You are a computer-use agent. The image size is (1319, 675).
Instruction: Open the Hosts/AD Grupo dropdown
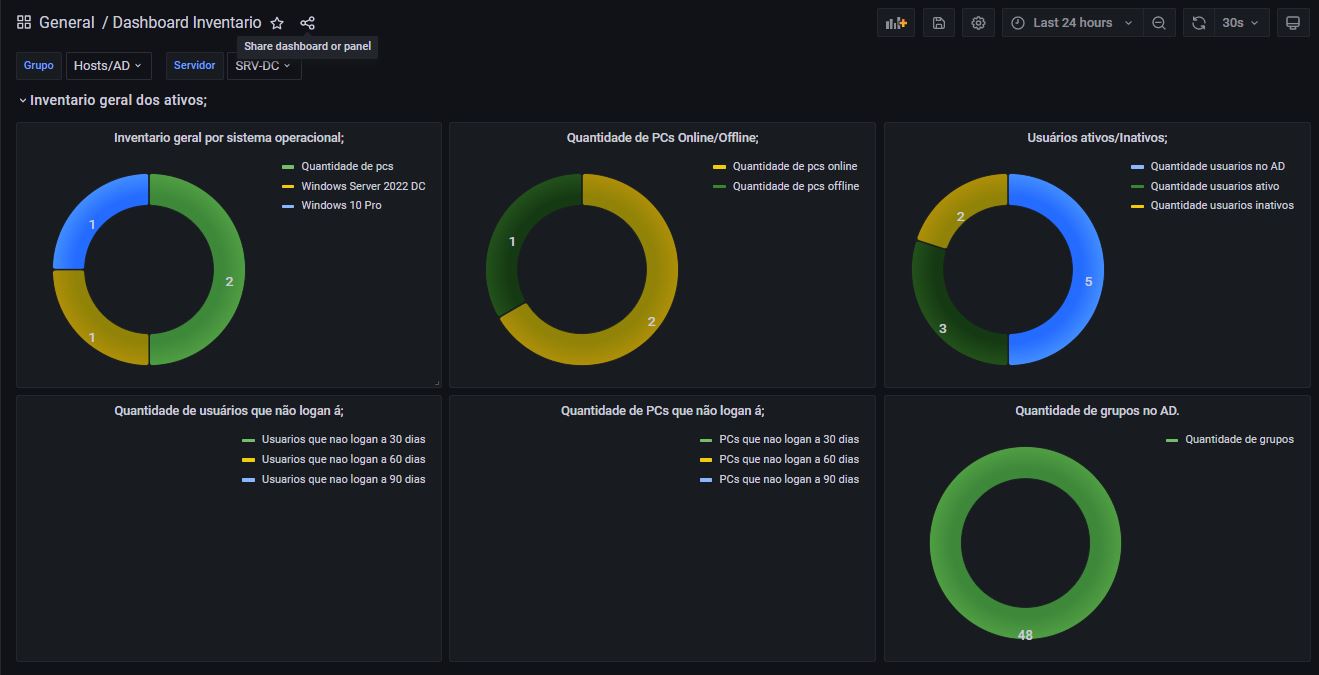point(108,66)
